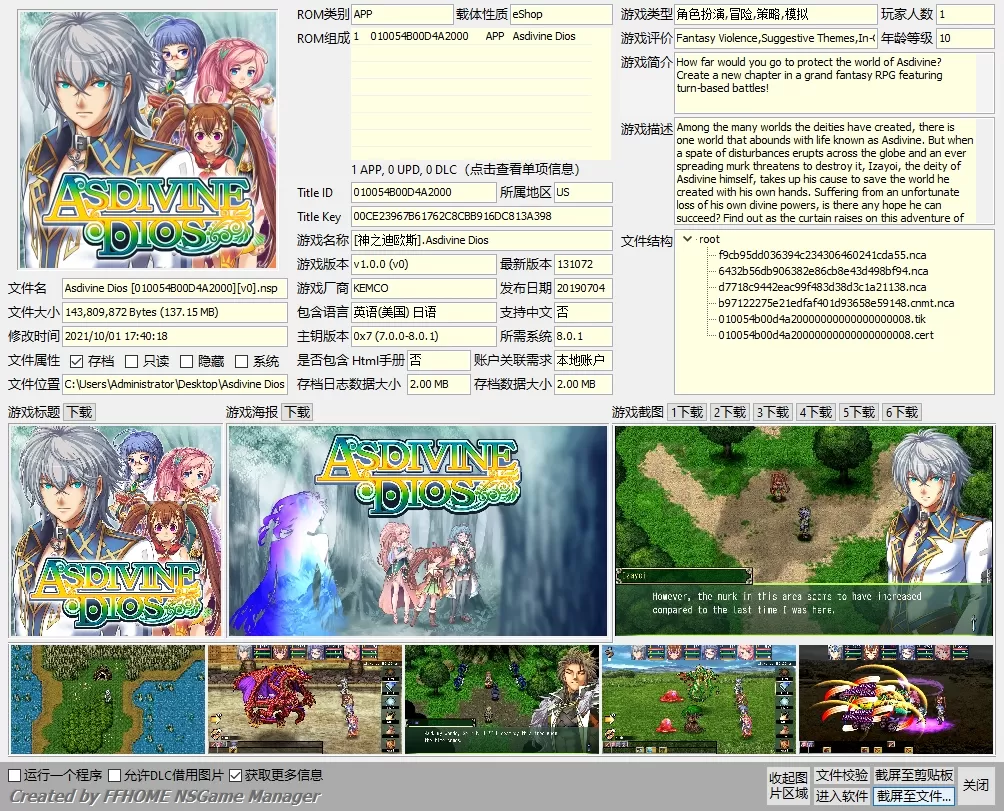Open the red dragon battle screenshot
Screen dimensions: 1004x811
click(305, 699)
